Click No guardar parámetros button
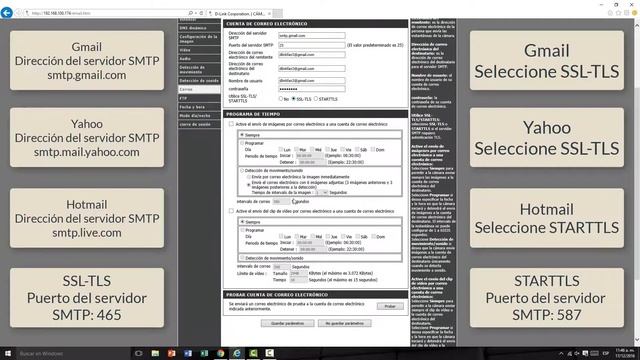Viewport: 640px width, 360px height. [x=344, y=323]
